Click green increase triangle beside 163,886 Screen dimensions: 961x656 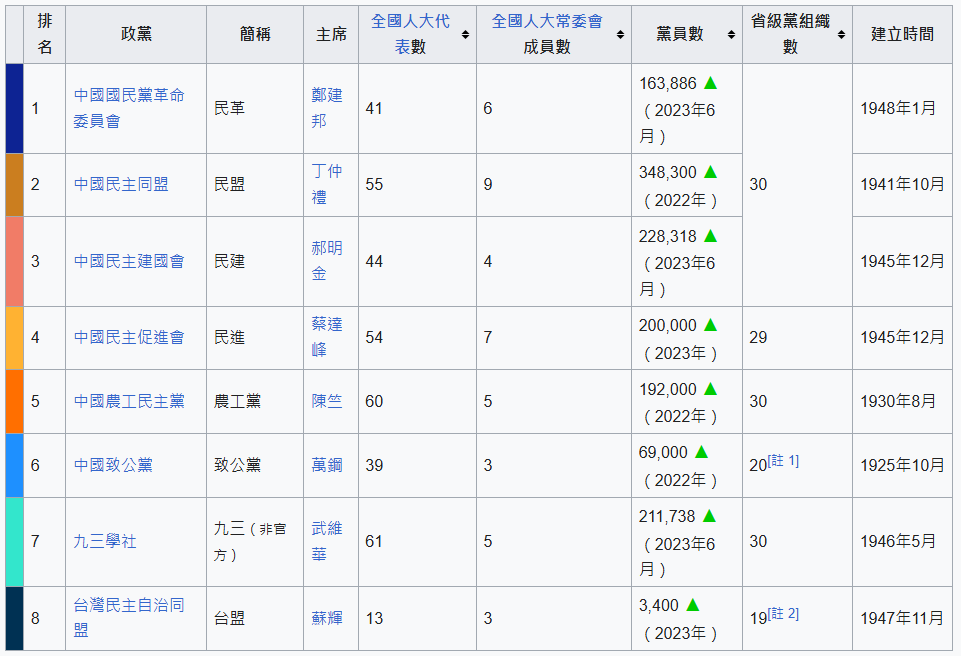click(x=710, y=83)
